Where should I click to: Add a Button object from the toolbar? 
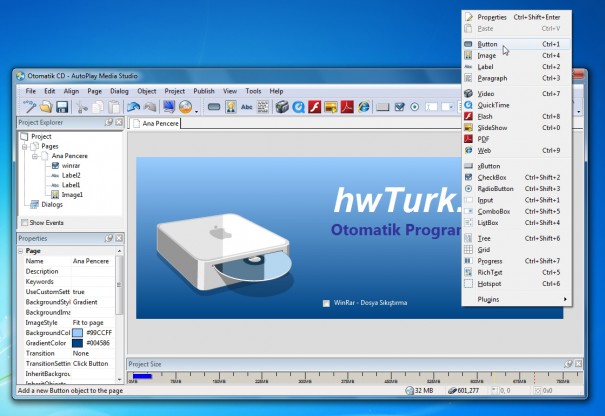214,107
